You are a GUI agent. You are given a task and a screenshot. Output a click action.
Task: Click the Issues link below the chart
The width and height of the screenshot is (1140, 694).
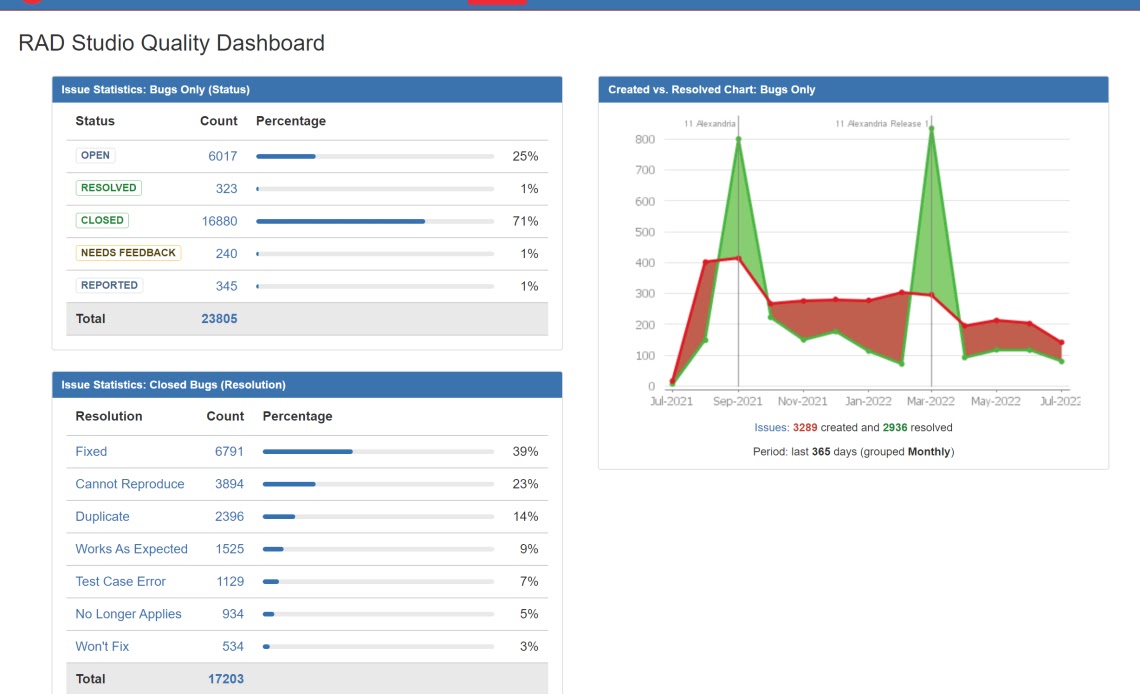(770, 427)
